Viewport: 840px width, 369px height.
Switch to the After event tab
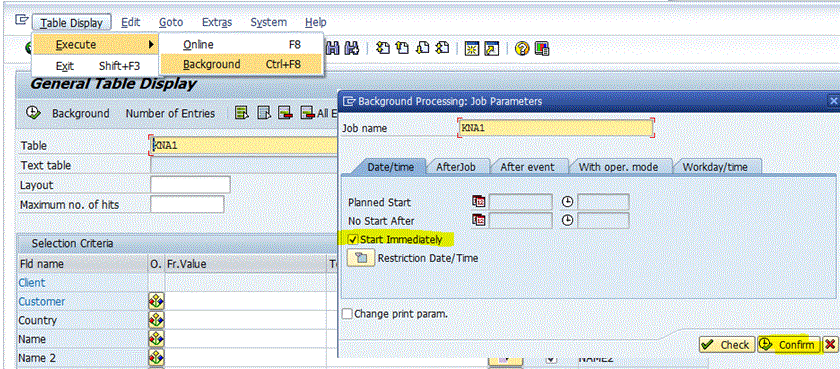(527, 167)
